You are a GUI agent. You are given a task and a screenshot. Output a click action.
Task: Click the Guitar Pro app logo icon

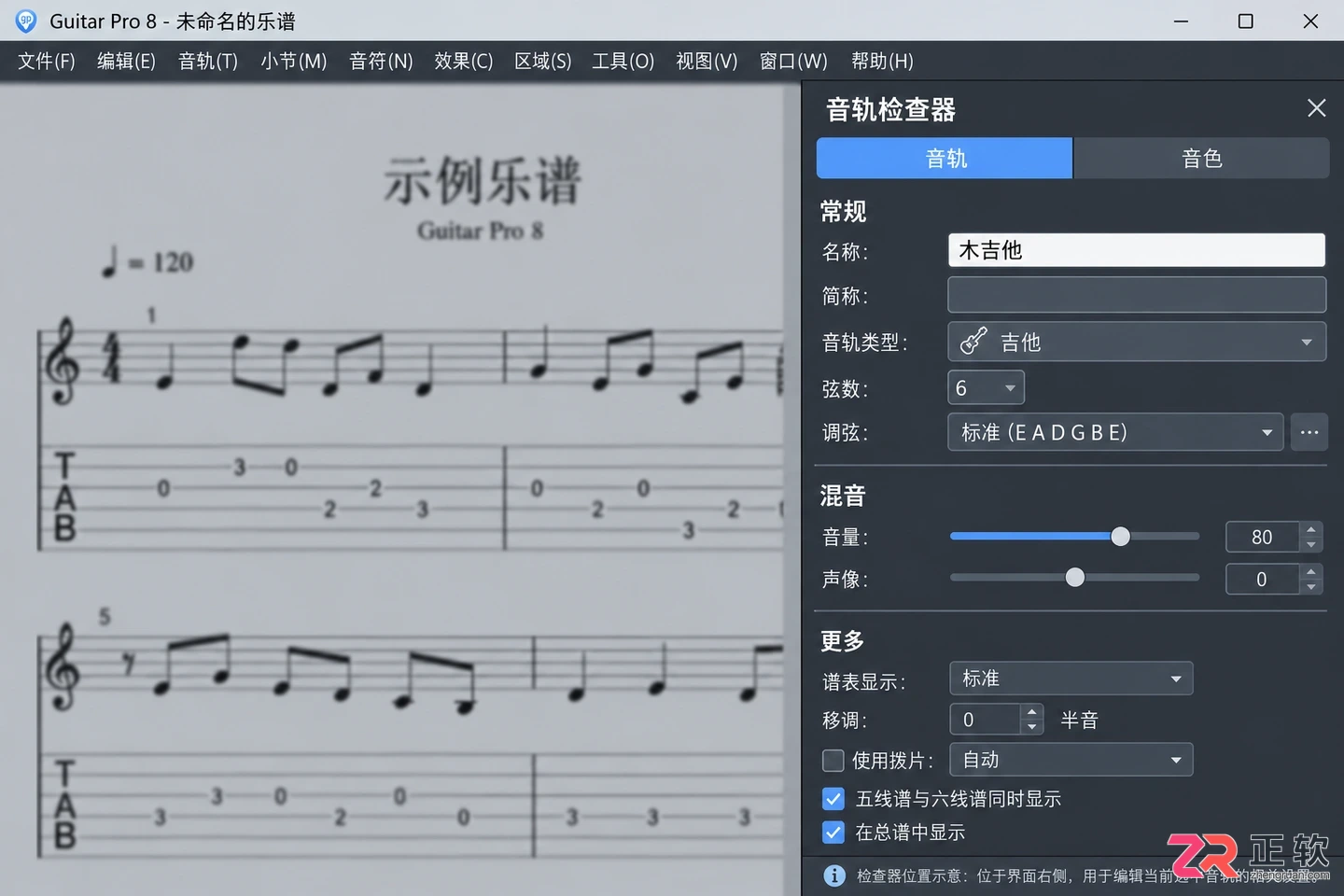pyautogui.click(x=26, y=21)
